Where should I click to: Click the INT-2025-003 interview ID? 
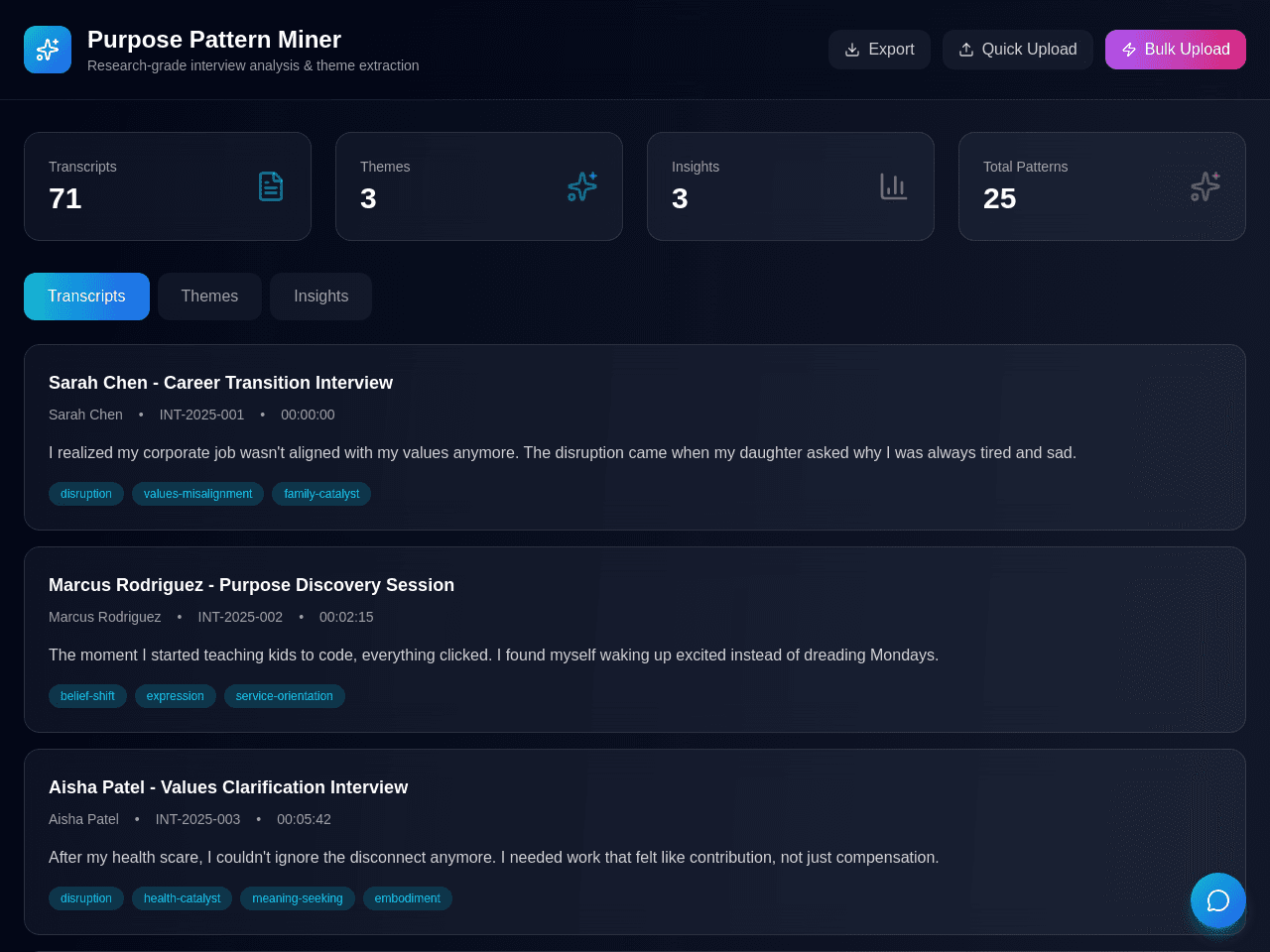click(197, 819)
